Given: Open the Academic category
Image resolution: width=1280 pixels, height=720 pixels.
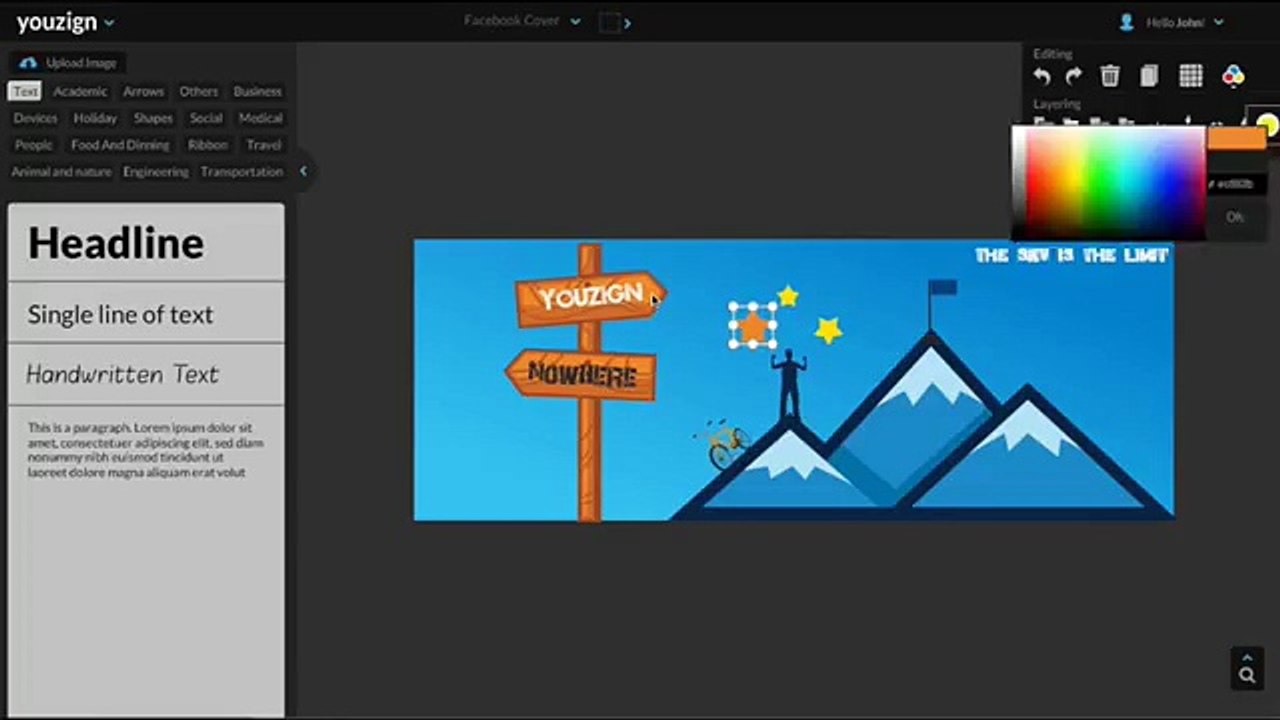Looking at the screenshot, I should coord(80,91).
